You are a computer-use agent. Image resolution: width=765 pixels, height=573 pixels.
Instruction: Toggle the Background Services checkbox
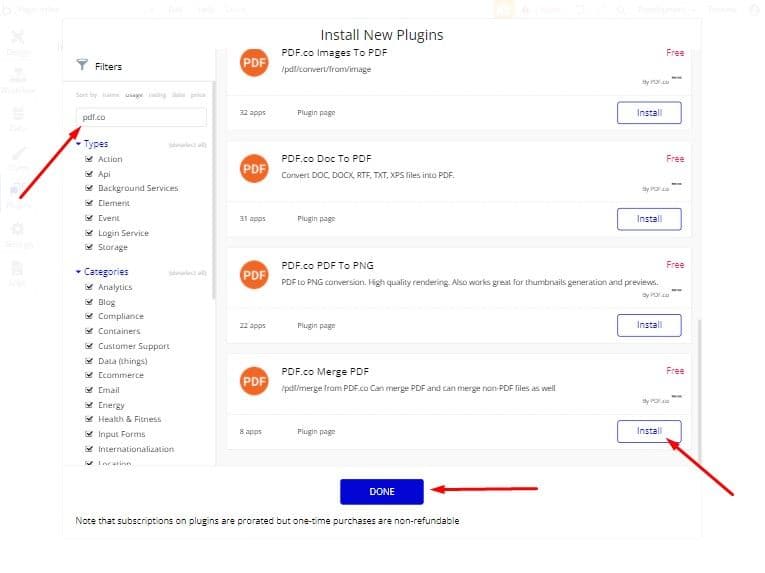[88, 188]
